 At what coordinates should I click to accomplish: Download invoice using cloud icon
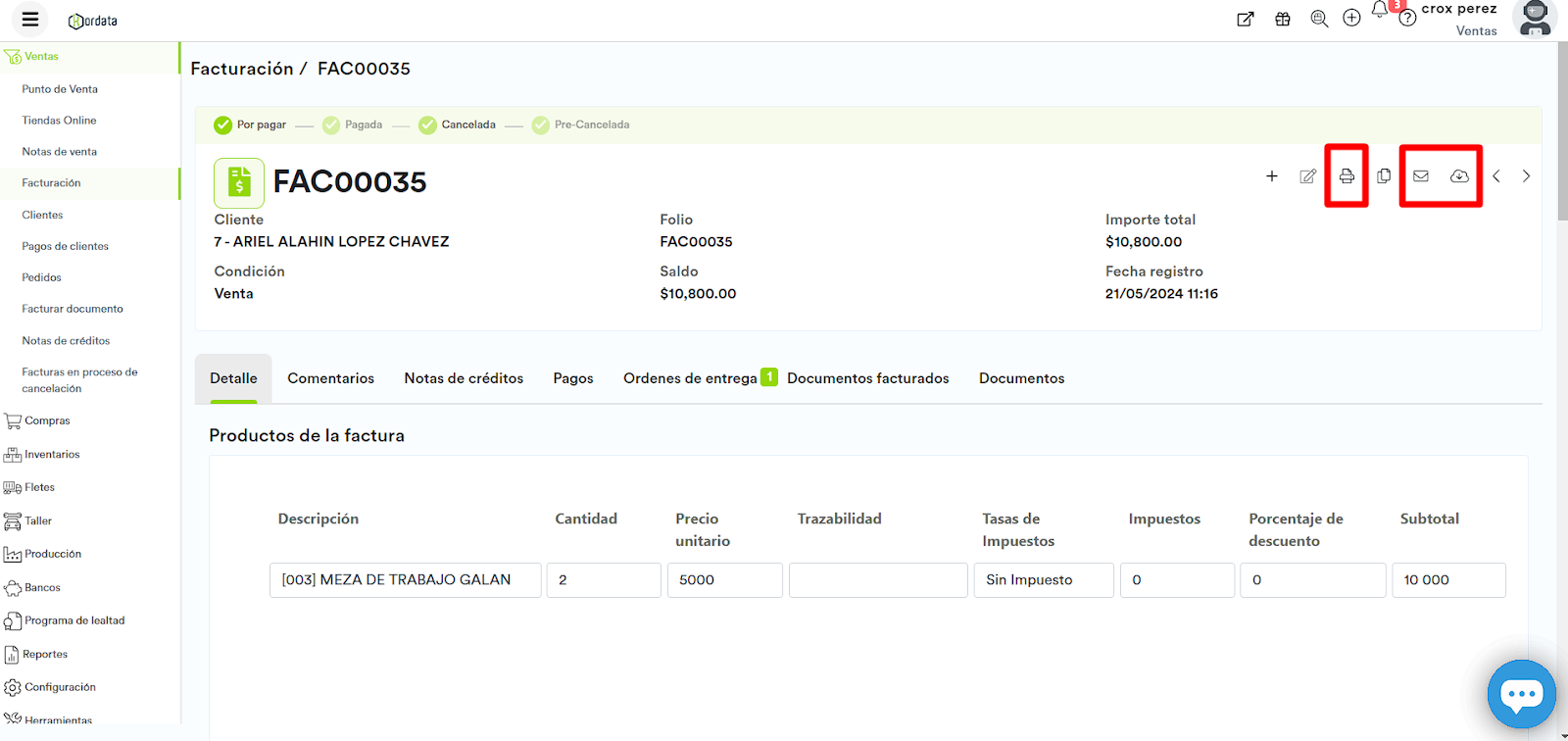click(x=1459, y=176)
